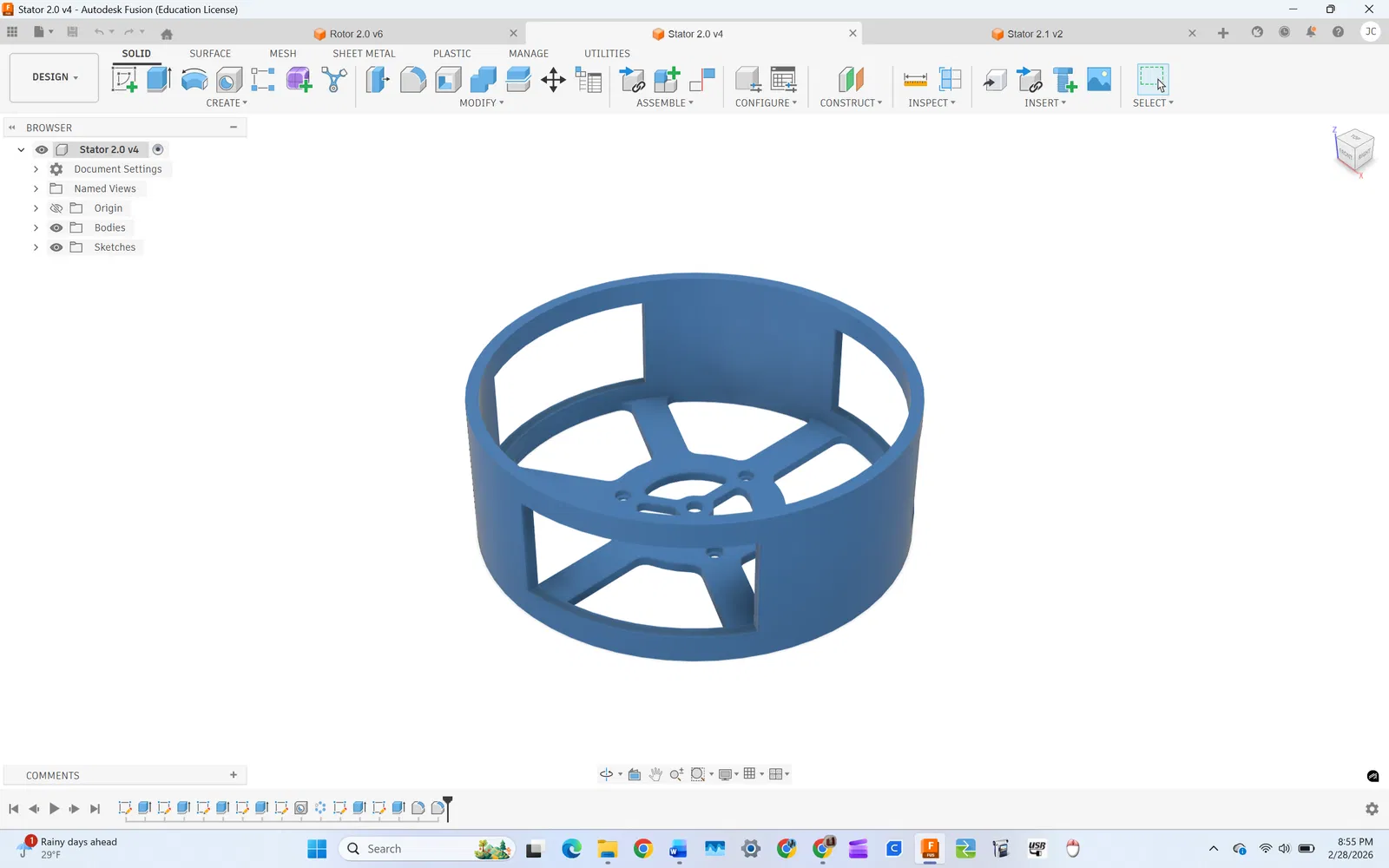Click the Windows taskbar Search box

coord(427,849)
